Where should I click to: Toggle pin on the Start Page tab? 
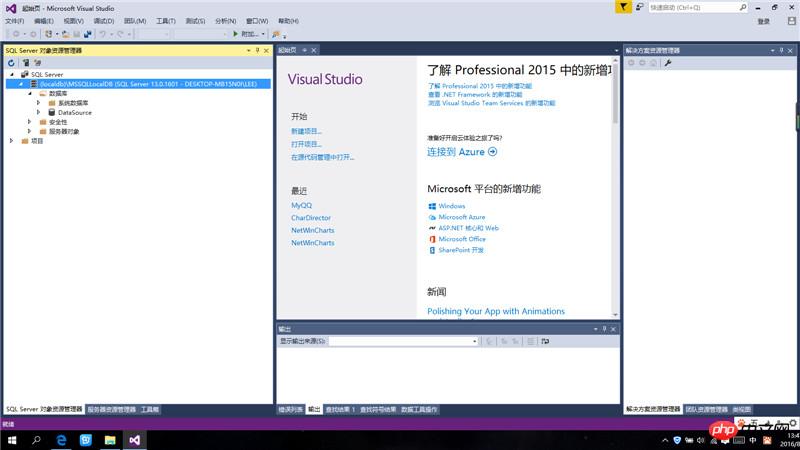pos(305,50)
